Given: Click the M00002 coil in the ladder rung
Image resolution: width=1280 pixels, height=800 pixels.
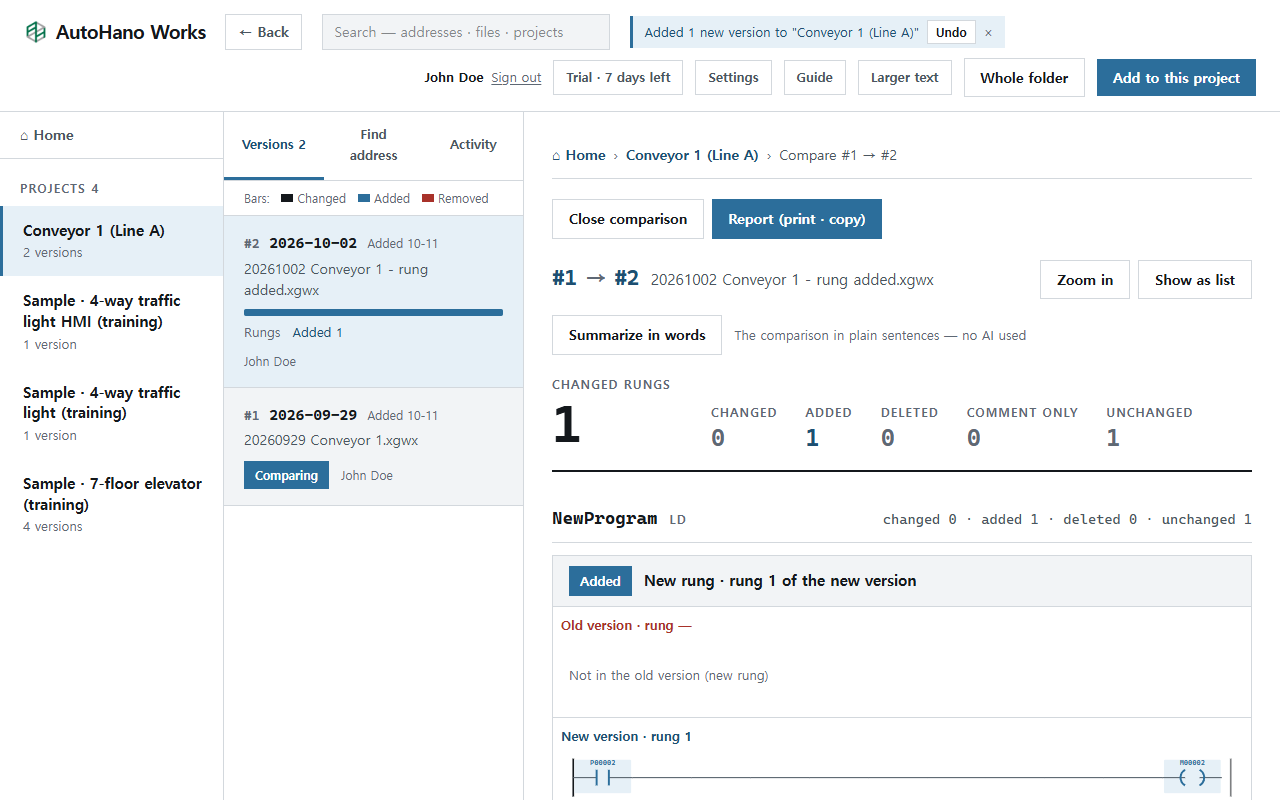Looking at the screenshot, I should 1192,777.
